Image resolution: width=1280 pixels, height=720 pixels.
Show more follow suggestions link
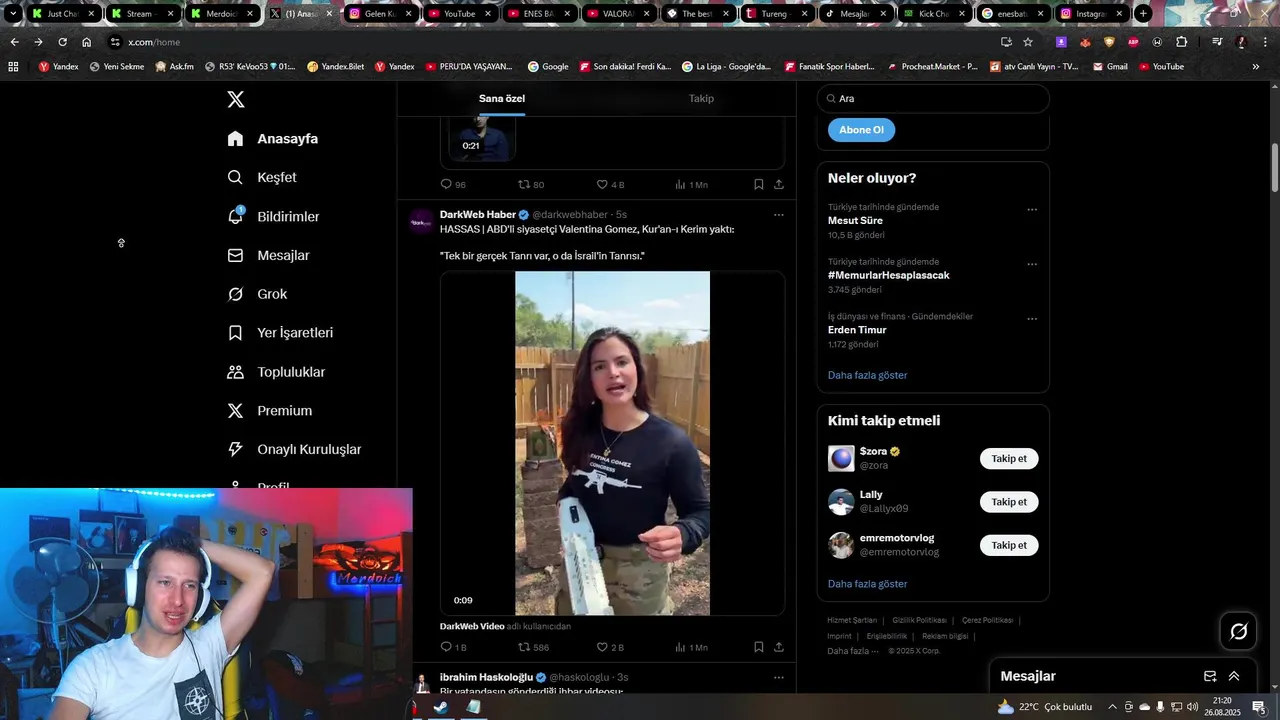pyautogui.click(x=867, y=584)
